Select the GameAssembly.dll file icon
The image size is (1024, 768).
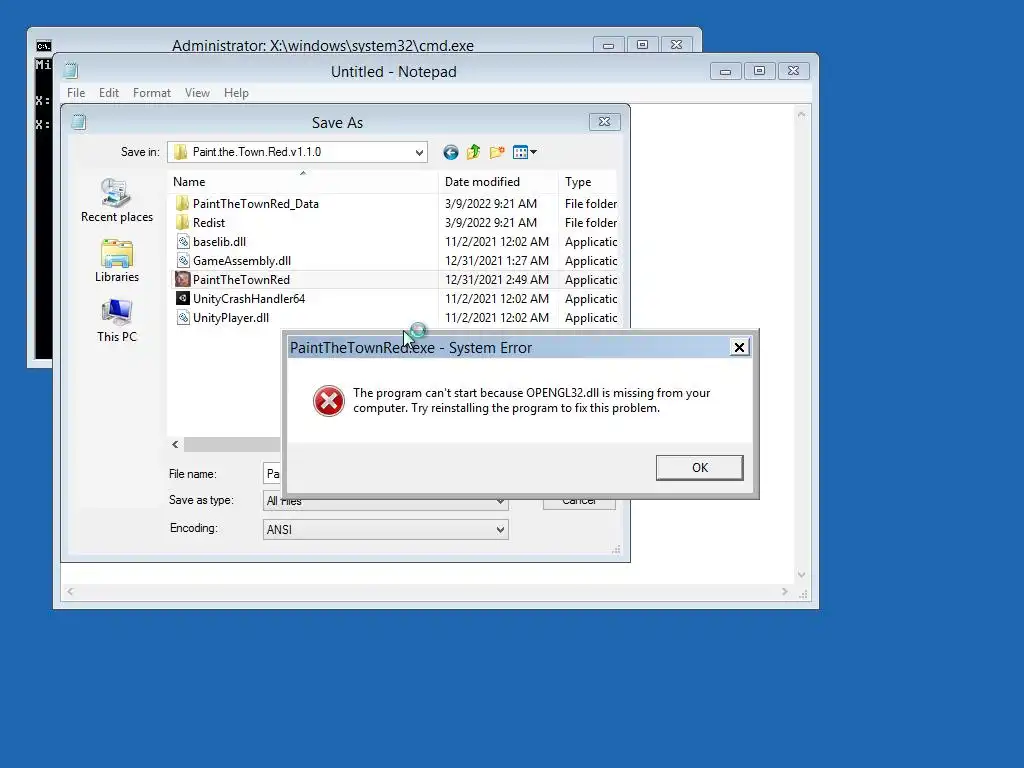tap(183, 261)
